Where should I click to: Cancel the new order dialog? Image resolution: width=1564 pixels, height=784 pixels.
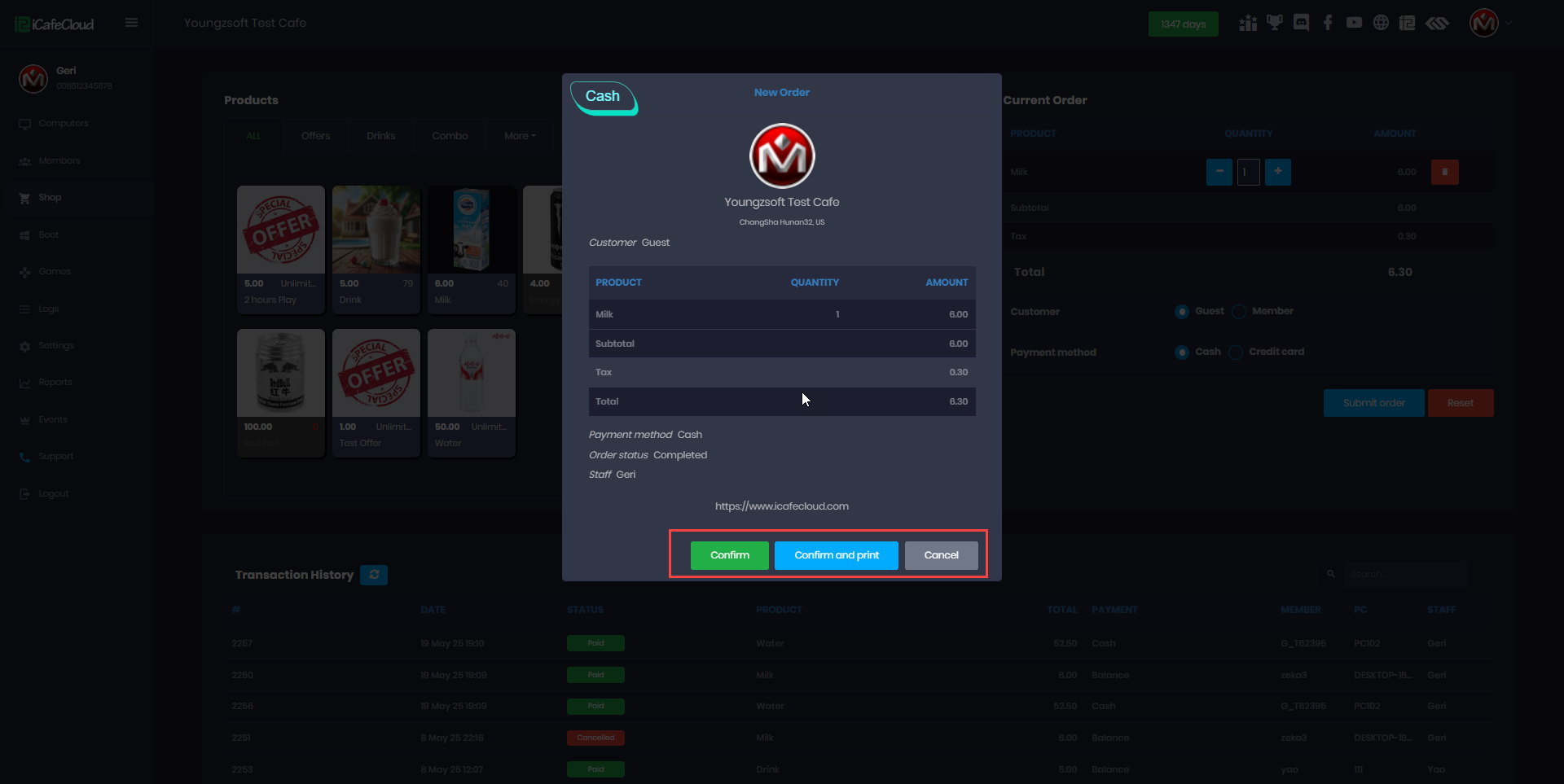(942, 555)
